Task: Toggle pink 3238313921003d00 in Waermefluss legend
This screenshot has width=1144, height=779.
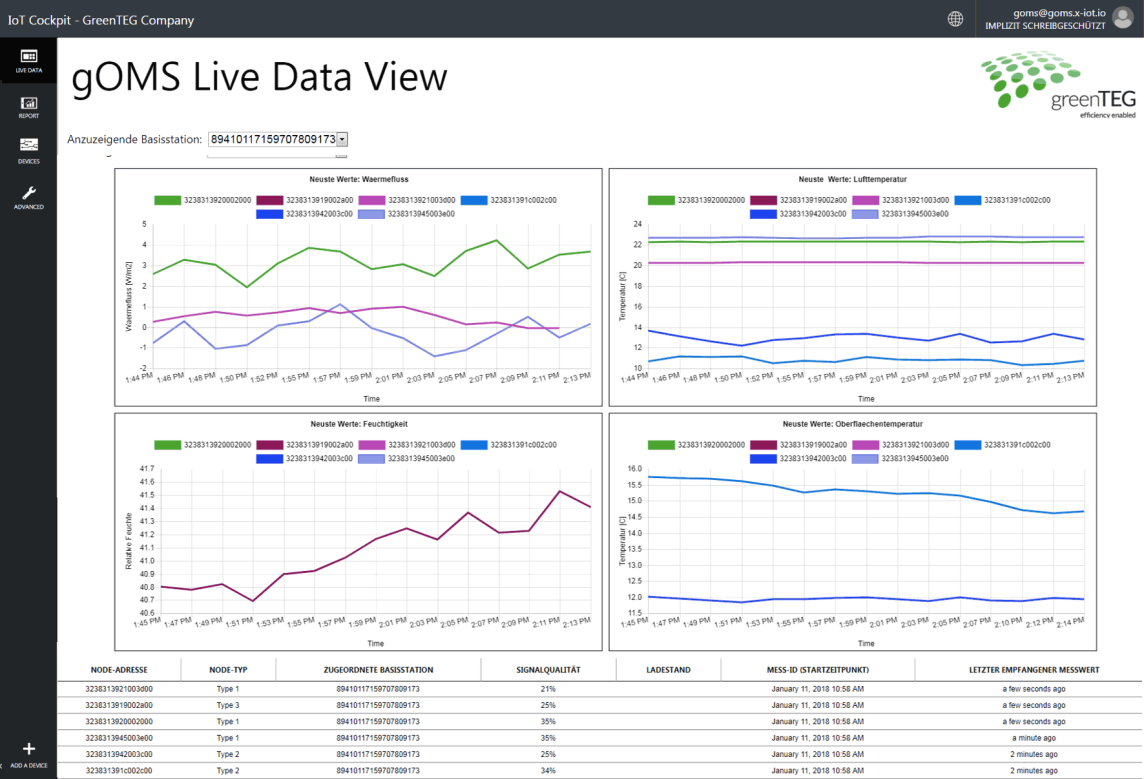Action: point(407,200)
